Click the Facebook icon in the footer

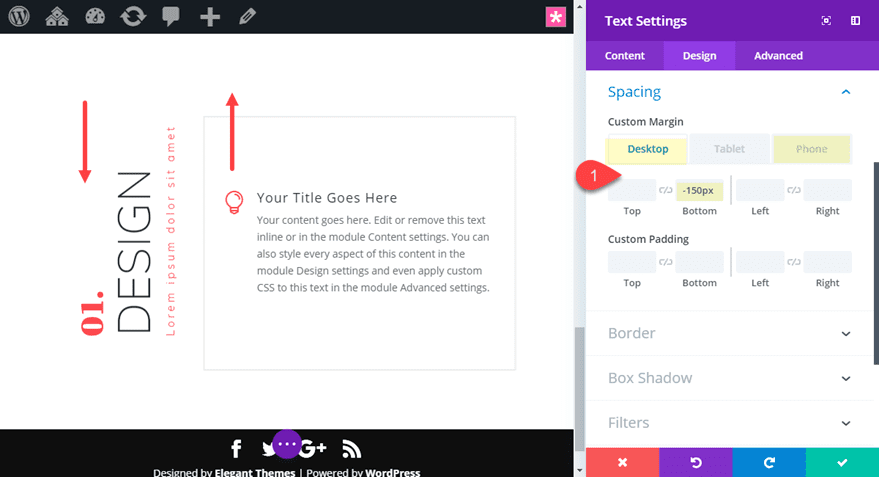click(x=236, y=449)
